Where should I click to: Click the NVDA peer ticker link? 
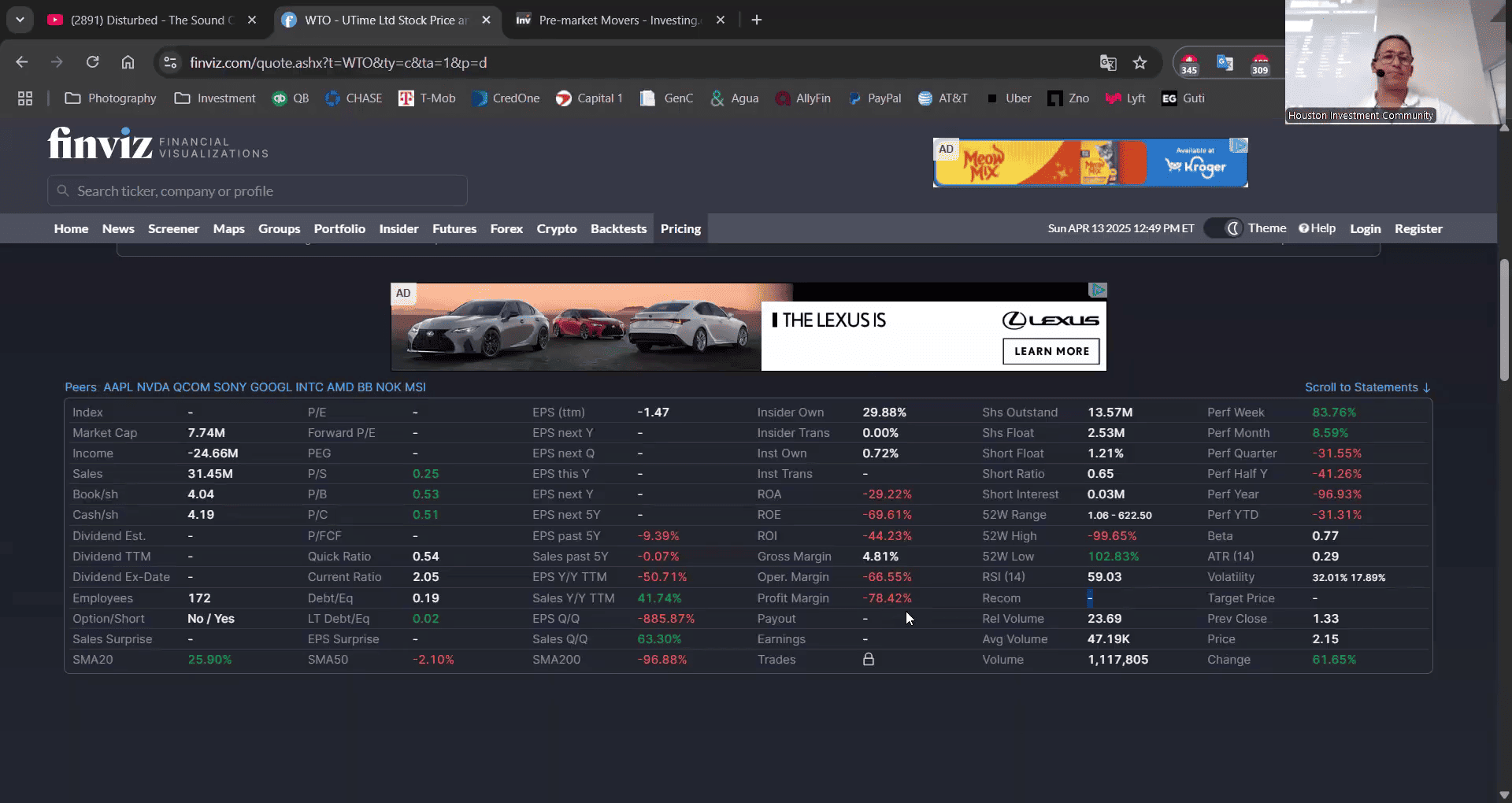click(153, 387)
